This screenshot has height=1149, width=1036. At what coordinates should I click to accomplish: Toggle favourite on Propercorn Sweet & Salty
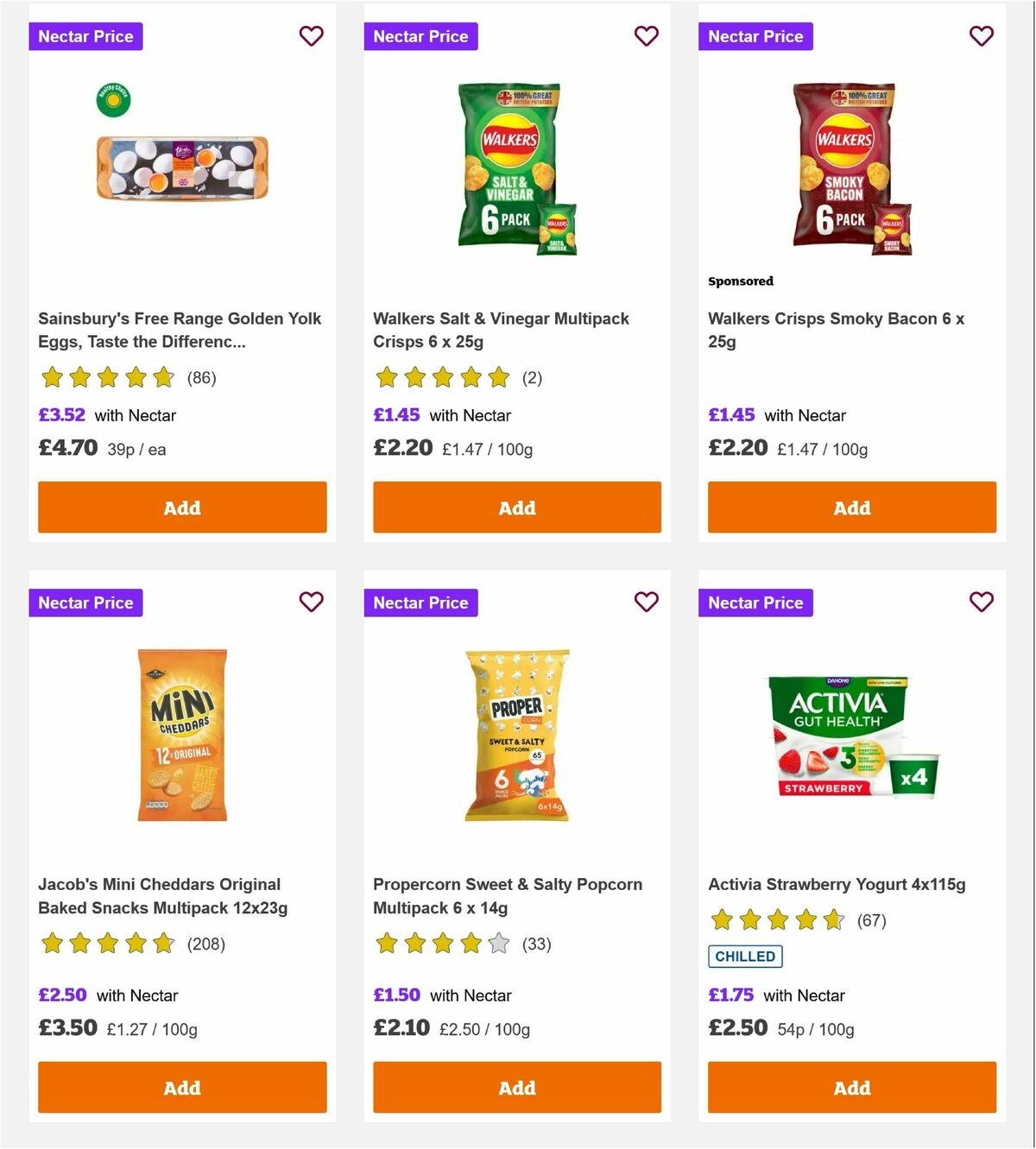pos(647,603)
